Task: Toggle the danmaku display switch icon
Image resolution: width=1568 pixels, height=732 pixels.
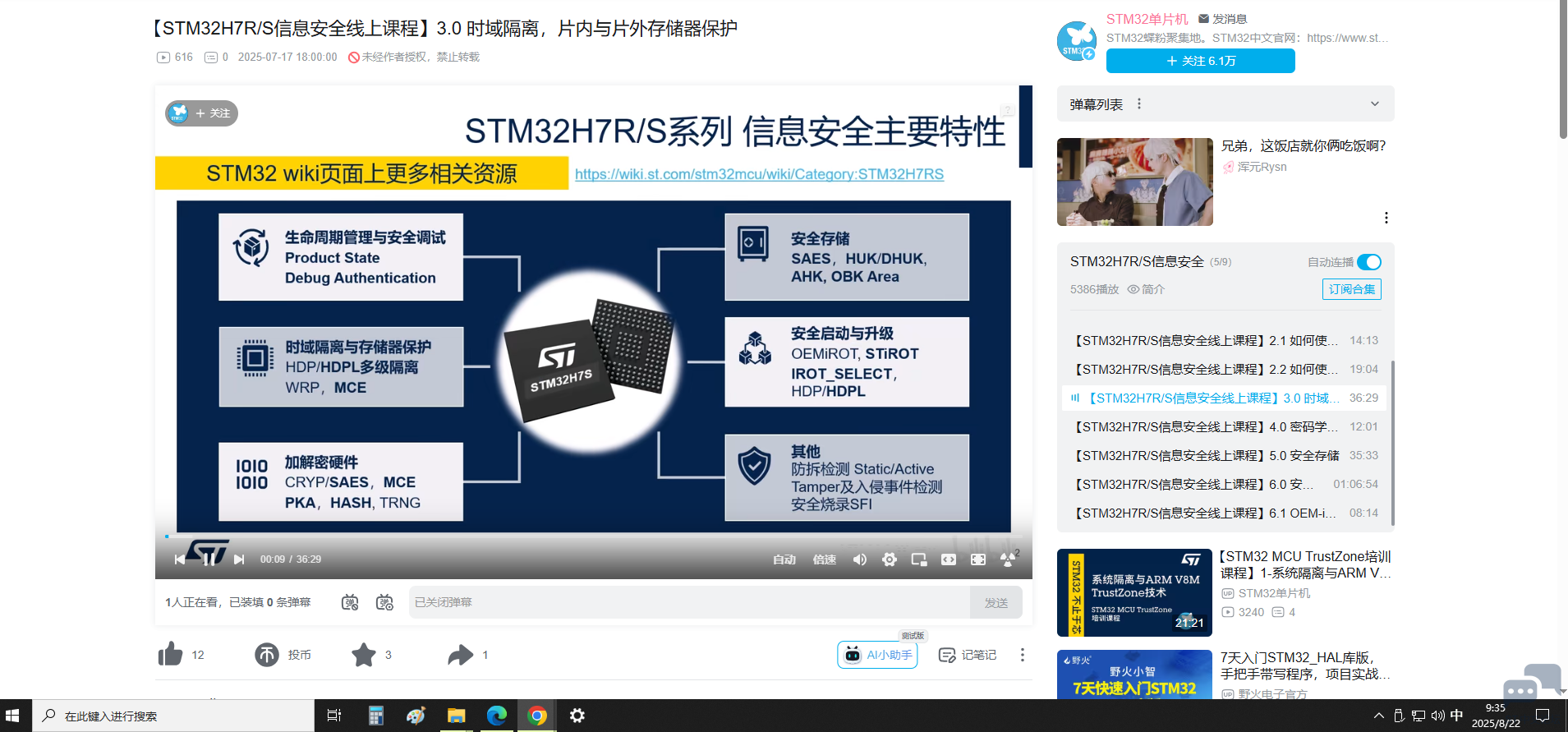Action: (x=350, y=602)
